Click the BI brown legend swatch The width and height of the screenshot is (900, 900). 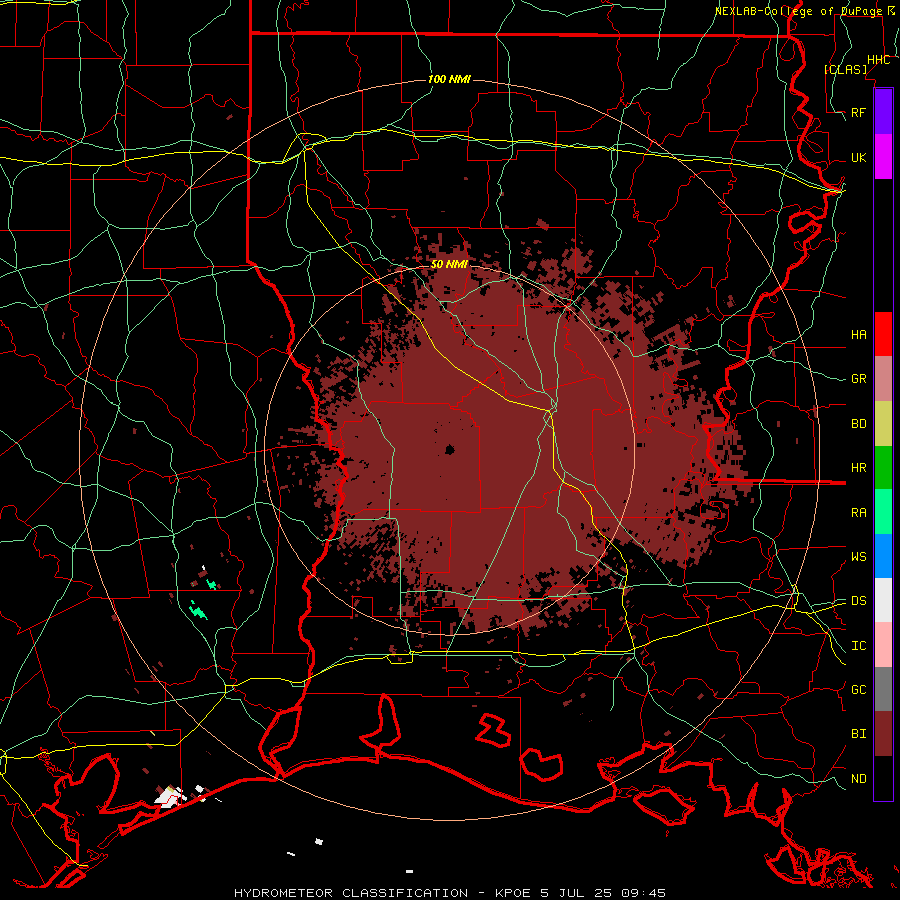883,734
